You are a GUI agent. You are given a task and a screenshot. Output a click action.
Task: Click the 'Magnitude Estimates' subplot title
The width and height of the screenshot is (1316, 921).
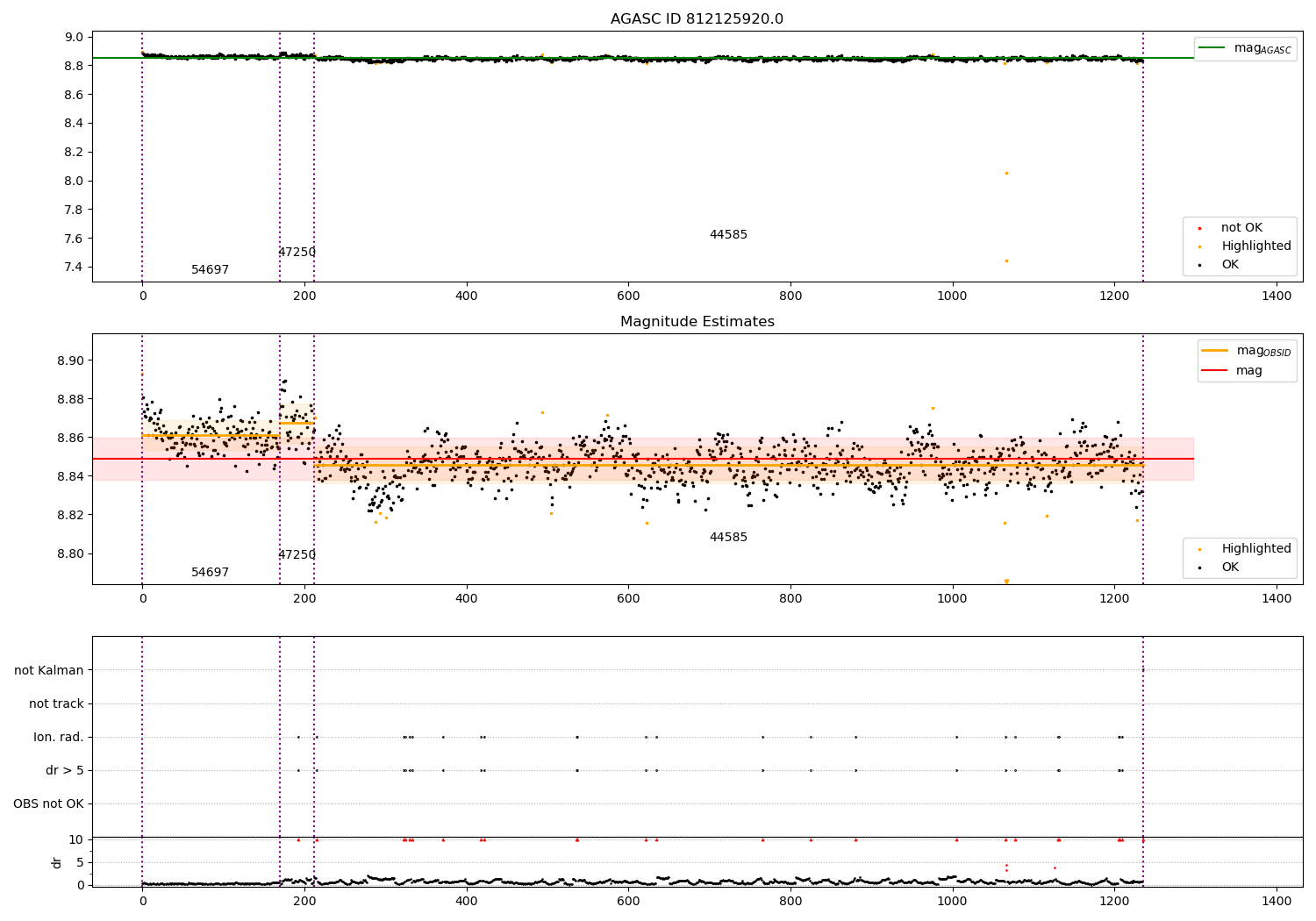[x=697, y=322]
